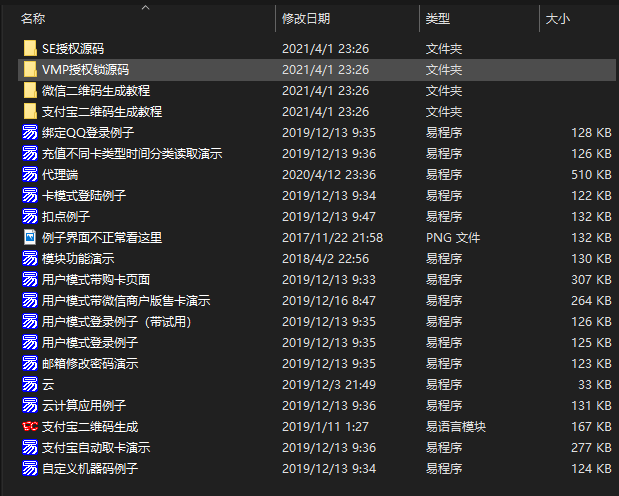The height and width of the screenshot is (496, 619).
Task: Click the 自定义机器码例子 file icon
Action: [30, 468]
